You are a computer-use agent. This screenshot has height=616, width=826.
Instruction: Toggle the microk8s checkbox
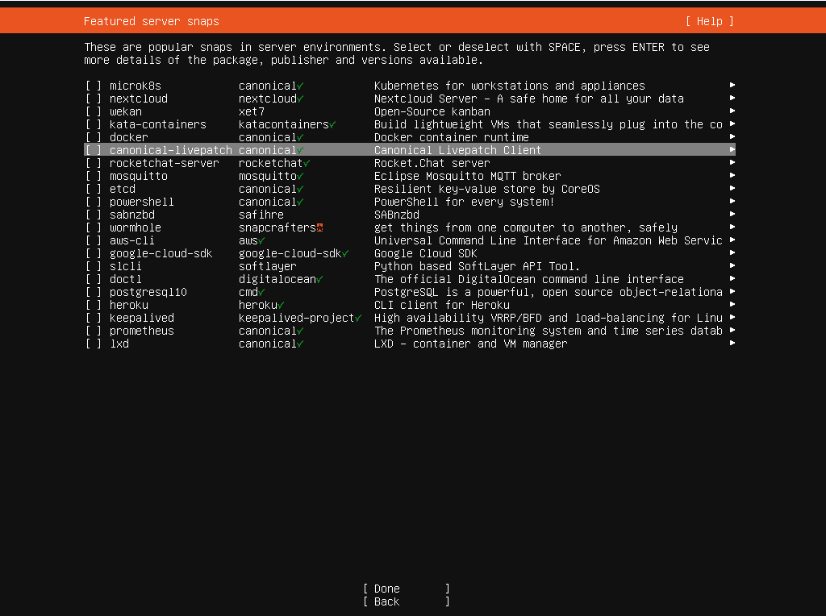[x=93, y=86]
